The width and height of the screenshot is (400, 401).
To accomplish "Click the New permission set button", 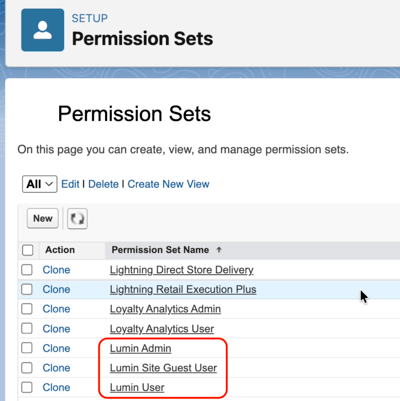I will pyautogui.click(x=43, y=219).
